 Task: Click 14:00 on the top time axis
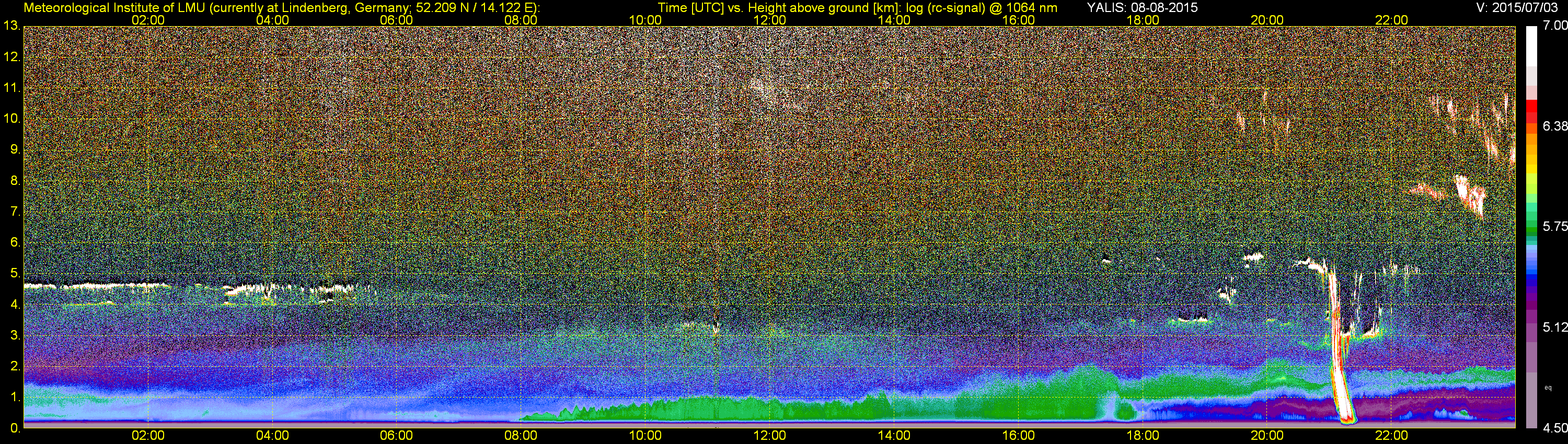pos(894,20)
